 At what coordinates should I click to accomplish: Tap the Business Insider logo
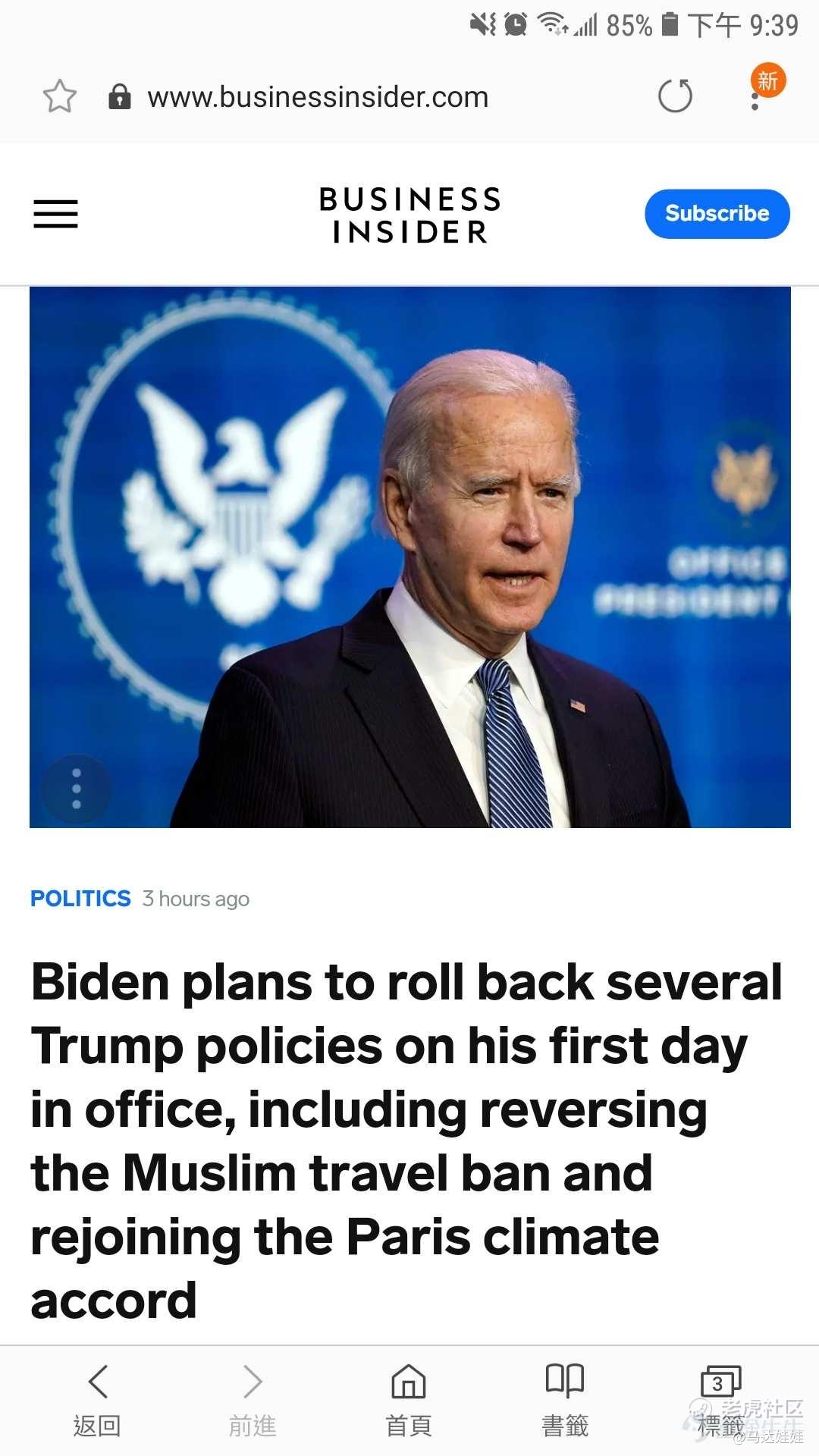point(409,215)
